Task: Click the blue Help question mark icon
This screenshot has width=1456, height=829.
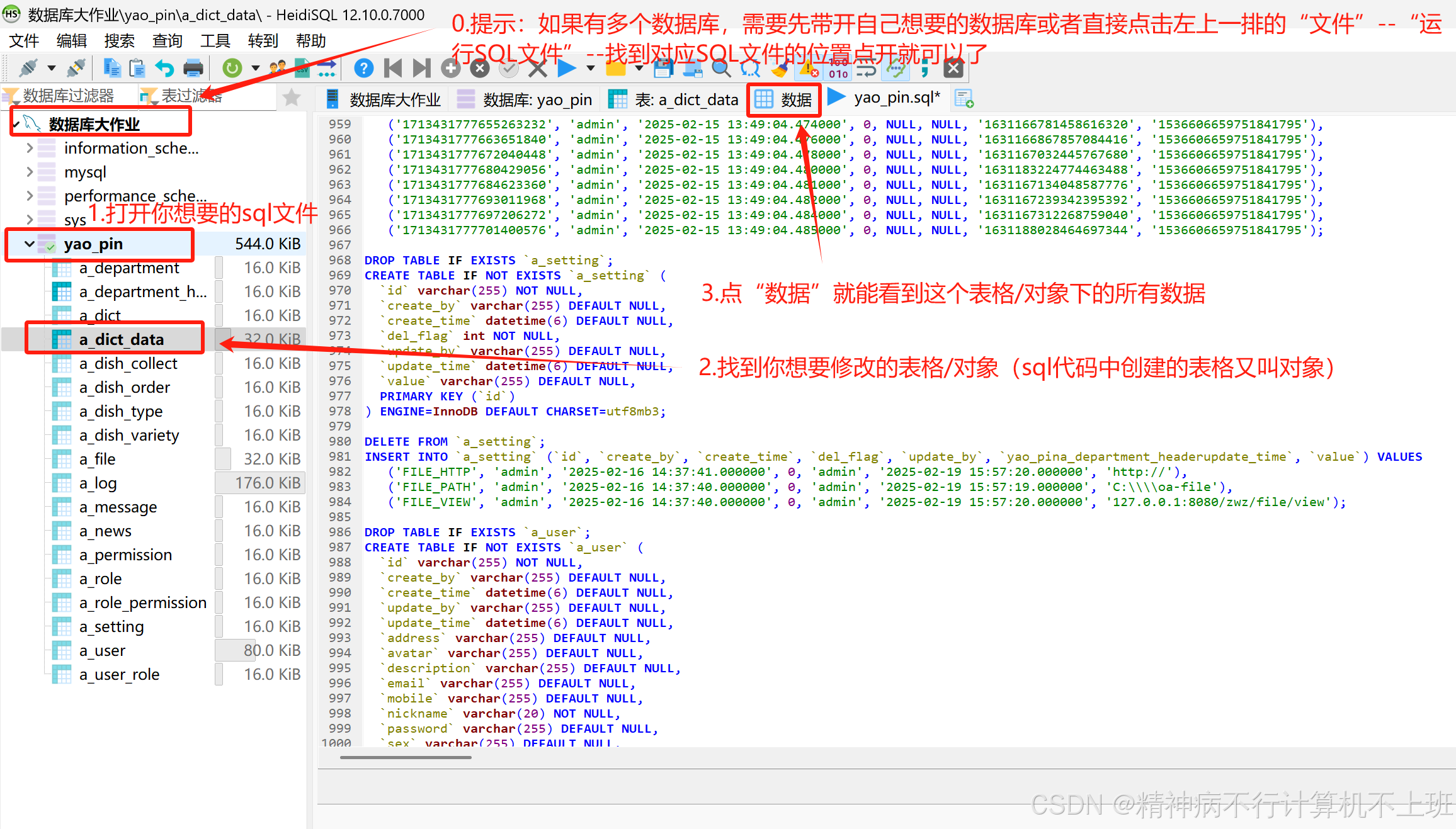Action: 363,67
